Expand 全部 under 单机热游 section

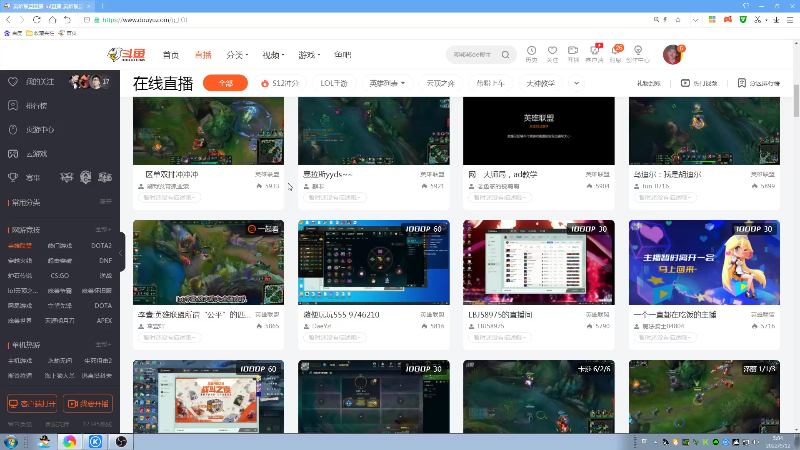103,345
